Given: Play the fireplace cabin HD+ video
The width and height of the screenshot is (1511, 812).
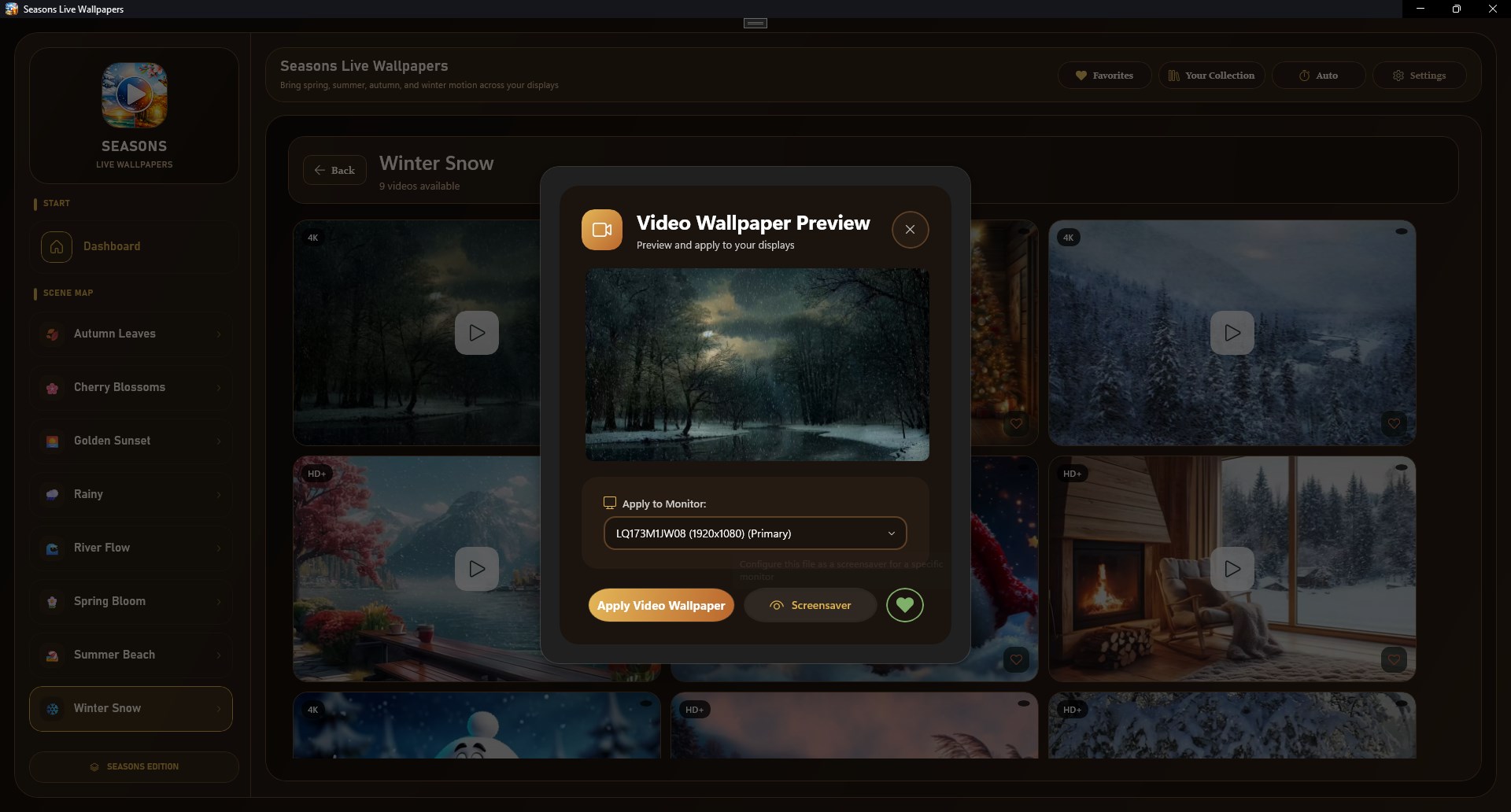Looking at the screenshot, I should (x=1232, y=569).
